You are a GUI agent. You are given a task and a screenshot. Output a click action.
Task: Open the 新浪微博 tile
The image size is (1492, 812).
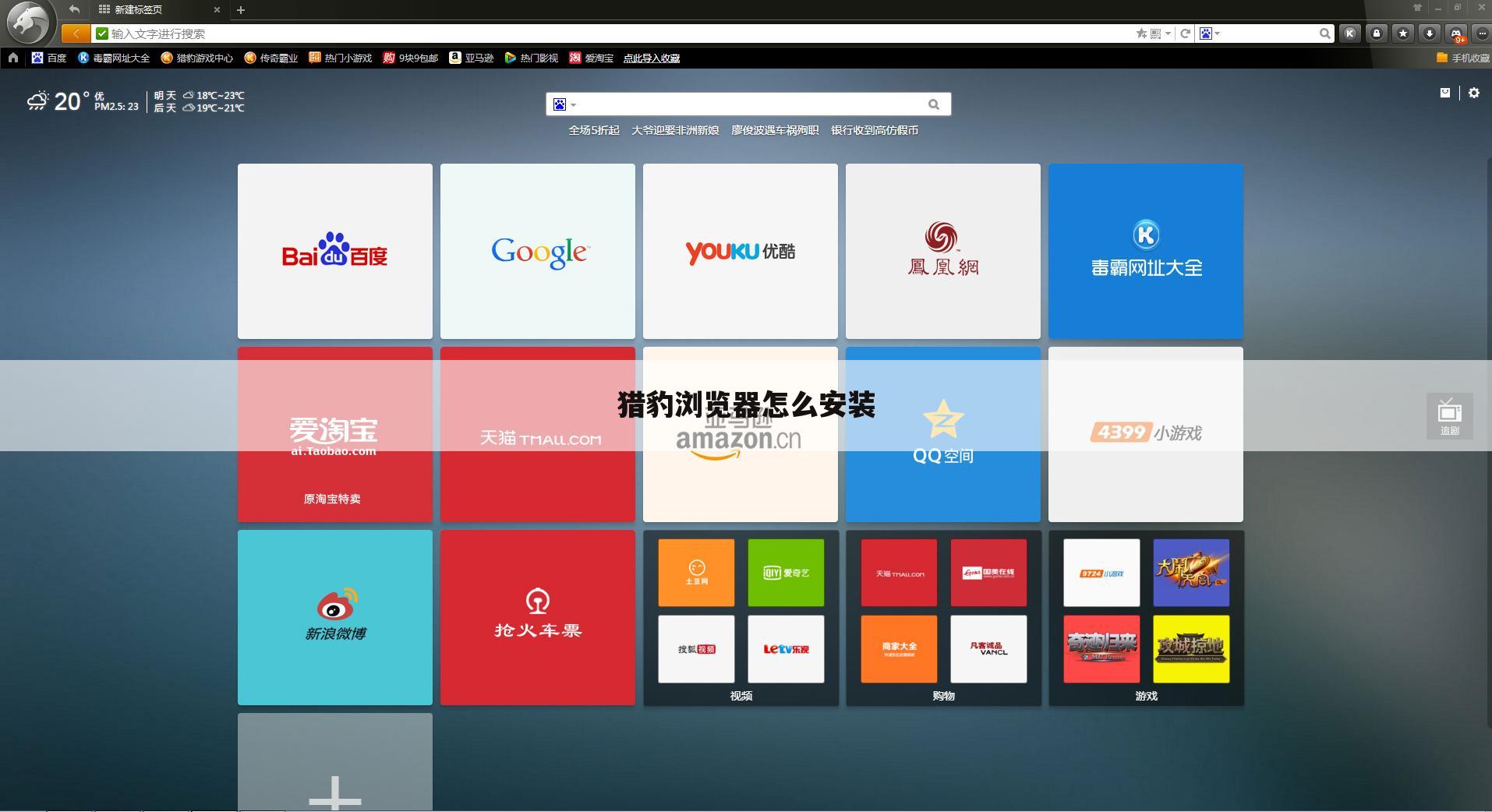click(x=335, y=617)
